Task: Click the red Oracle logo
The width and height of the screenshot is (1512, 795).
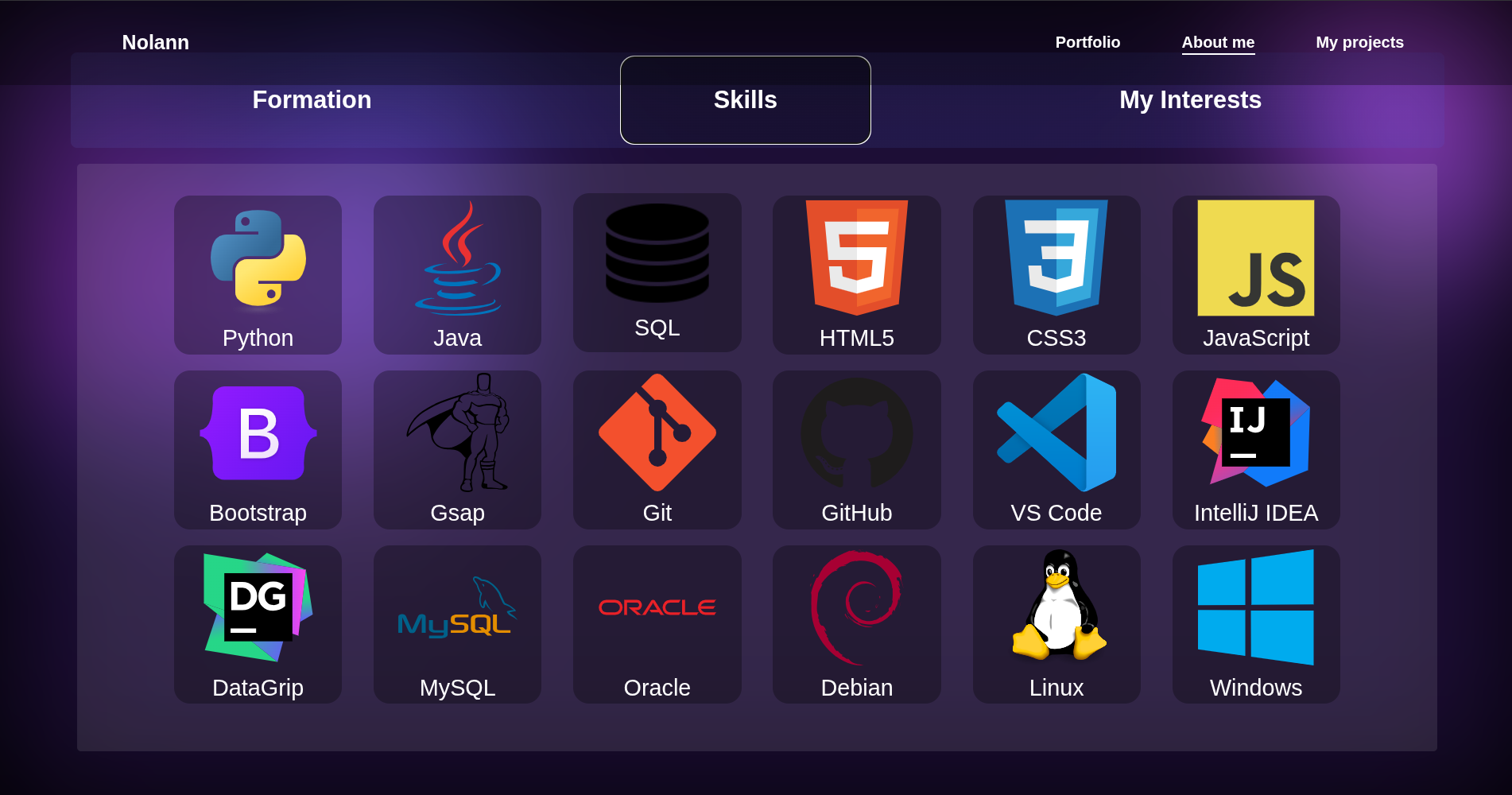Action: pyautogui.click(x=657, y=607)
